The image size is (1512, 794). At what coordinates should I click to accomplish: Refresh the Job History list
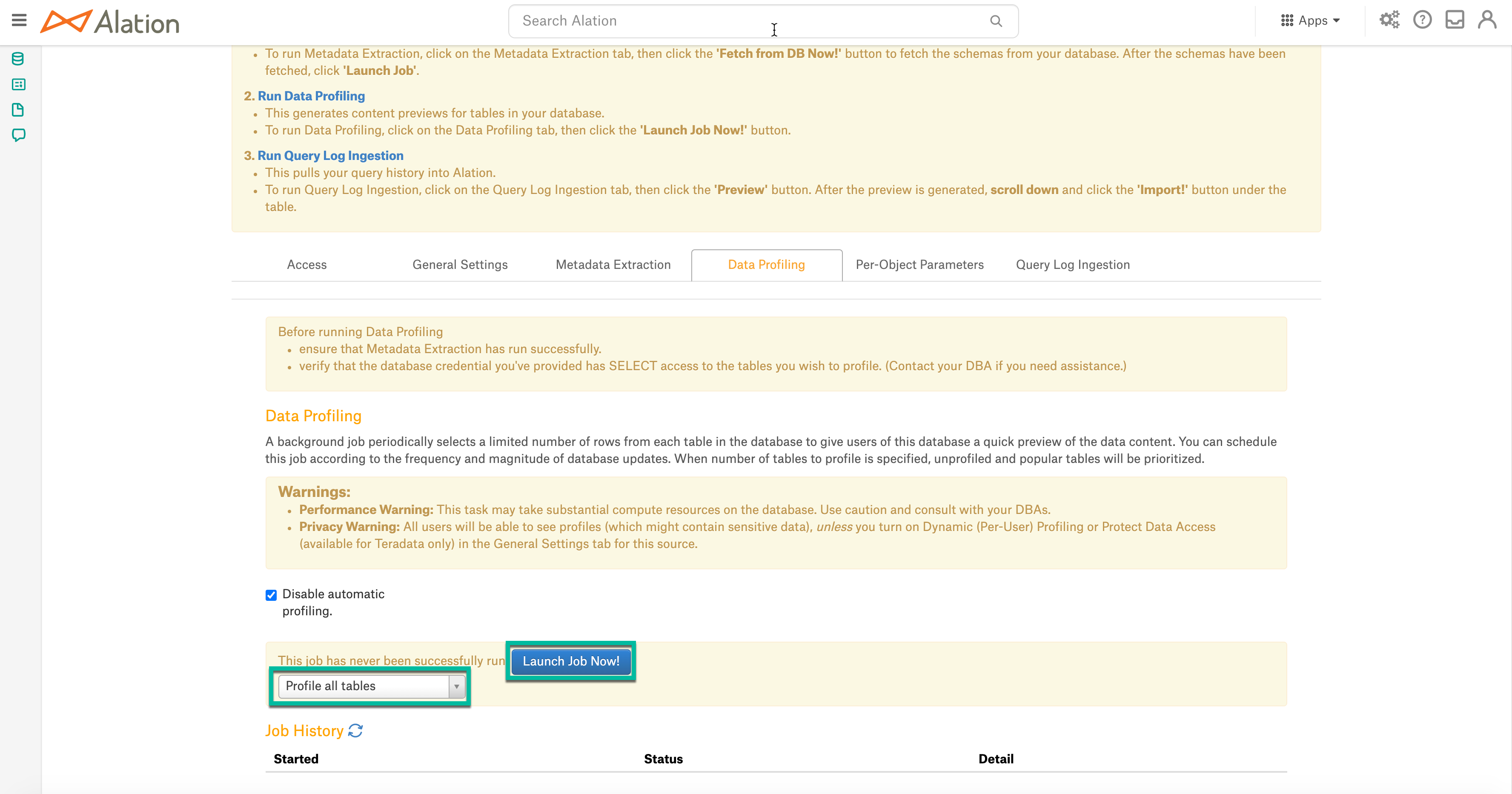355,731
